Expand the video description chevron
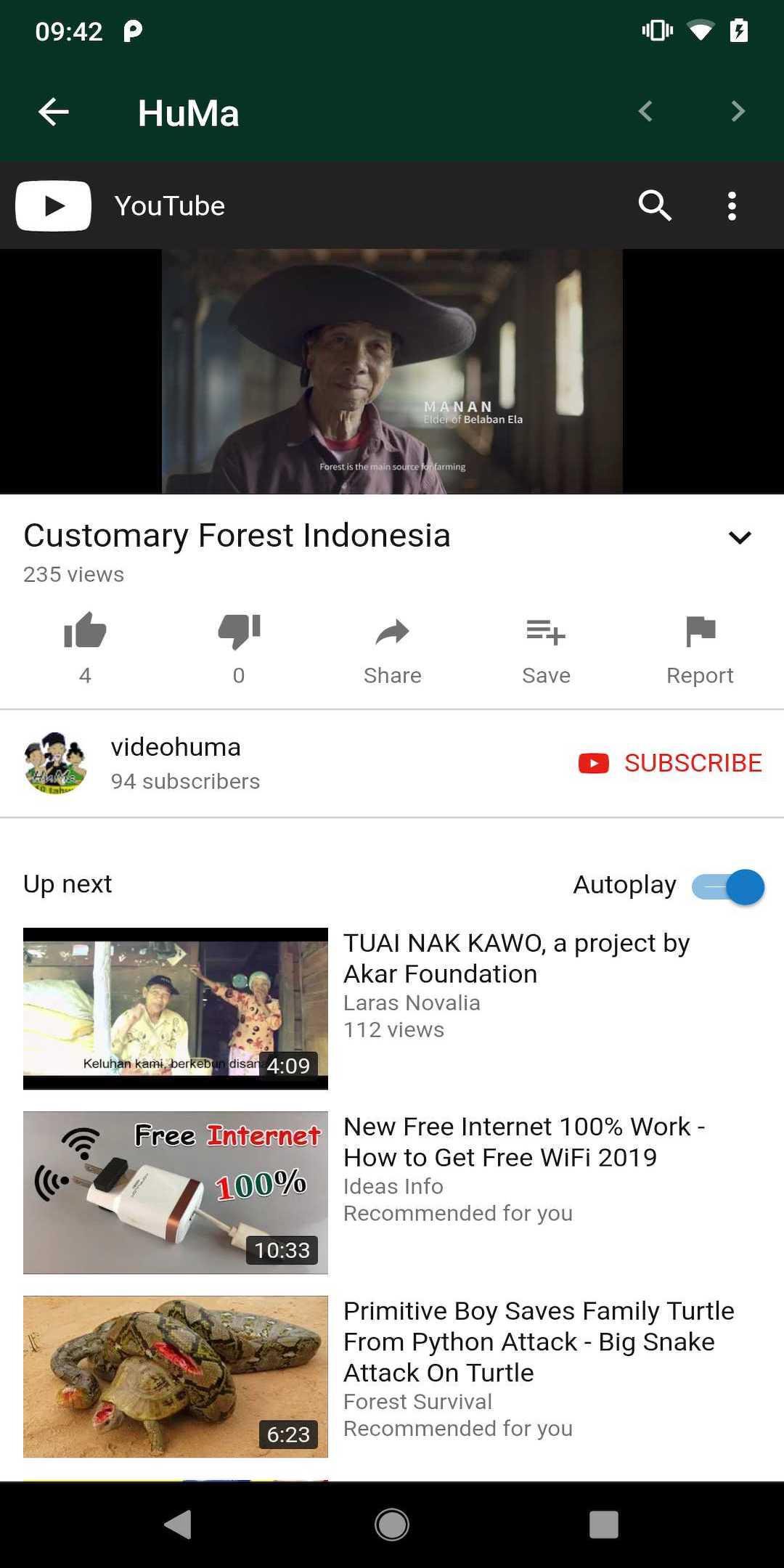 [740, 537]
